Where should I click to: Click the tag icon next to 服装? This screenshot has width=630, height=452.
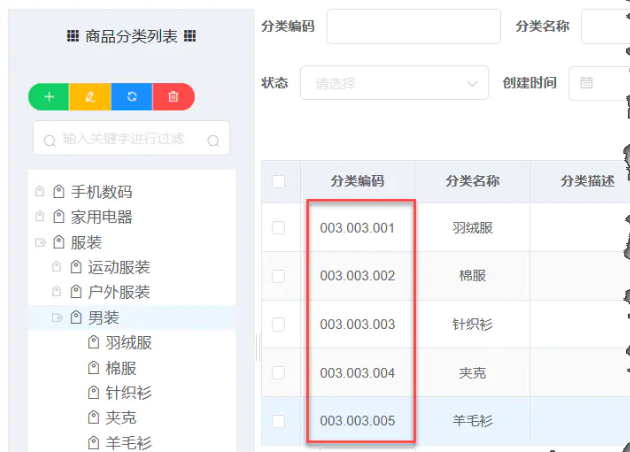click(x=59, y=242)
